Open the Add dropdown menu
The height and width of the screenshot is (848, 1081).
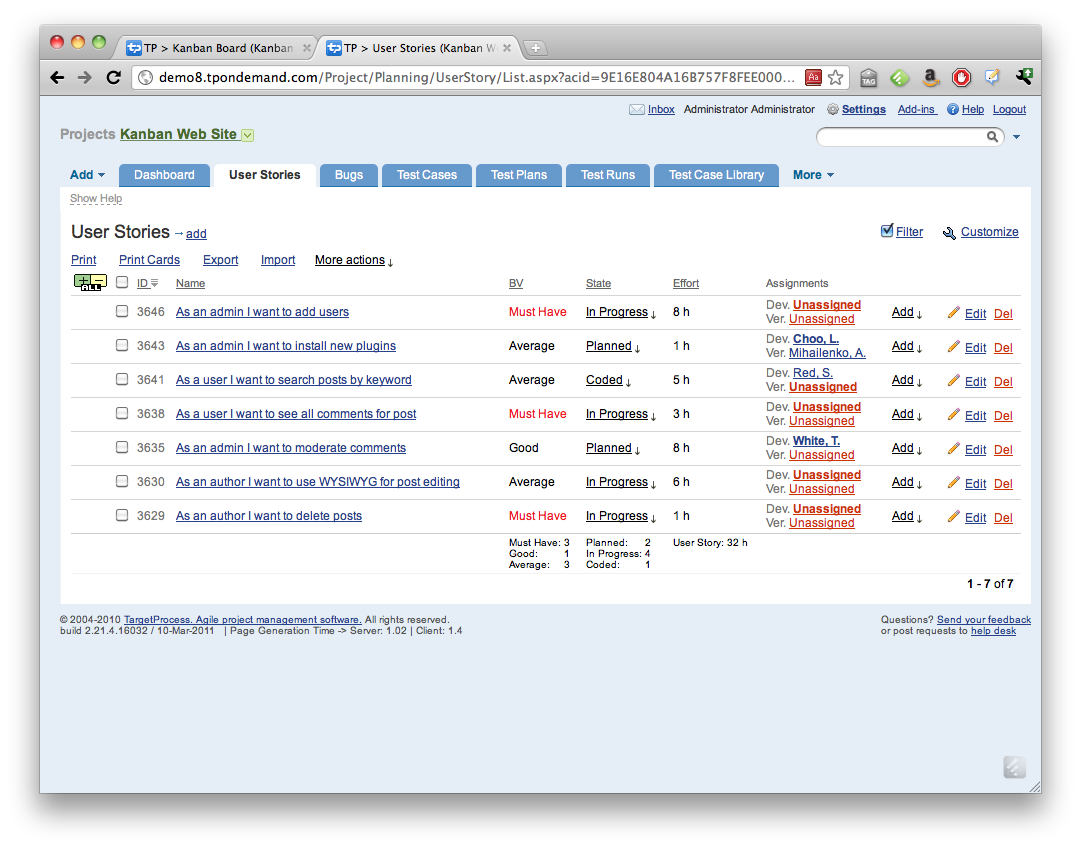tap(87, 175)
